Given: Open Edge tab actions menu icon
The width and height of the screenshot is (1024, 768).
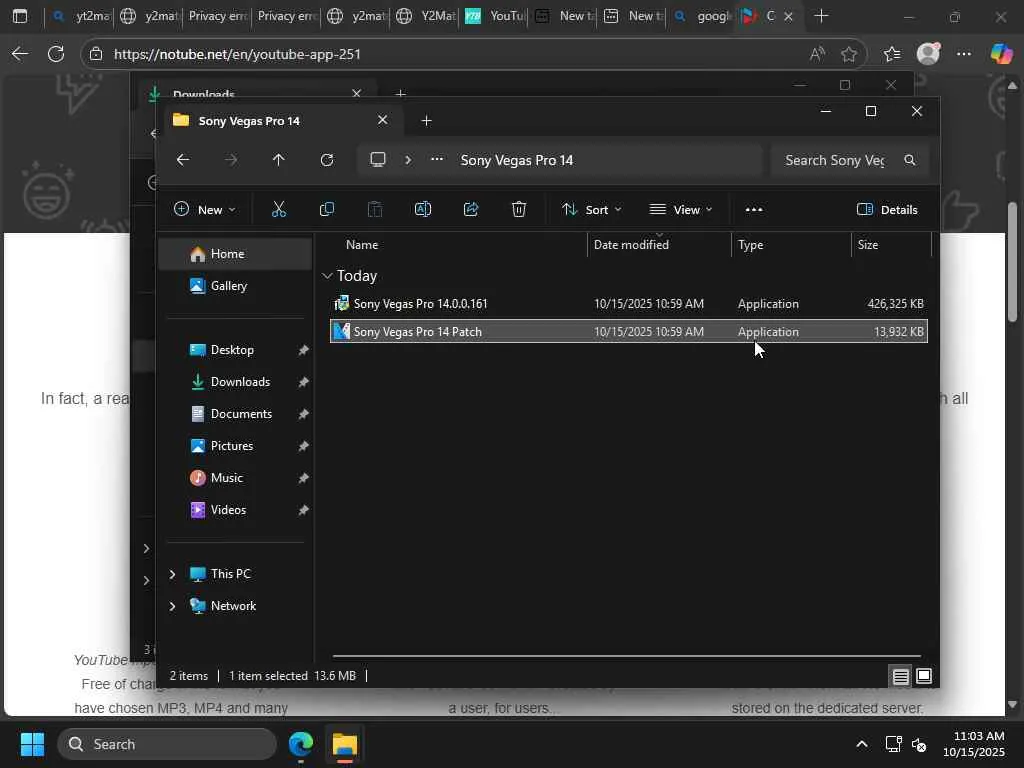Looking at the screenshot, I should (x=20, y=16).
